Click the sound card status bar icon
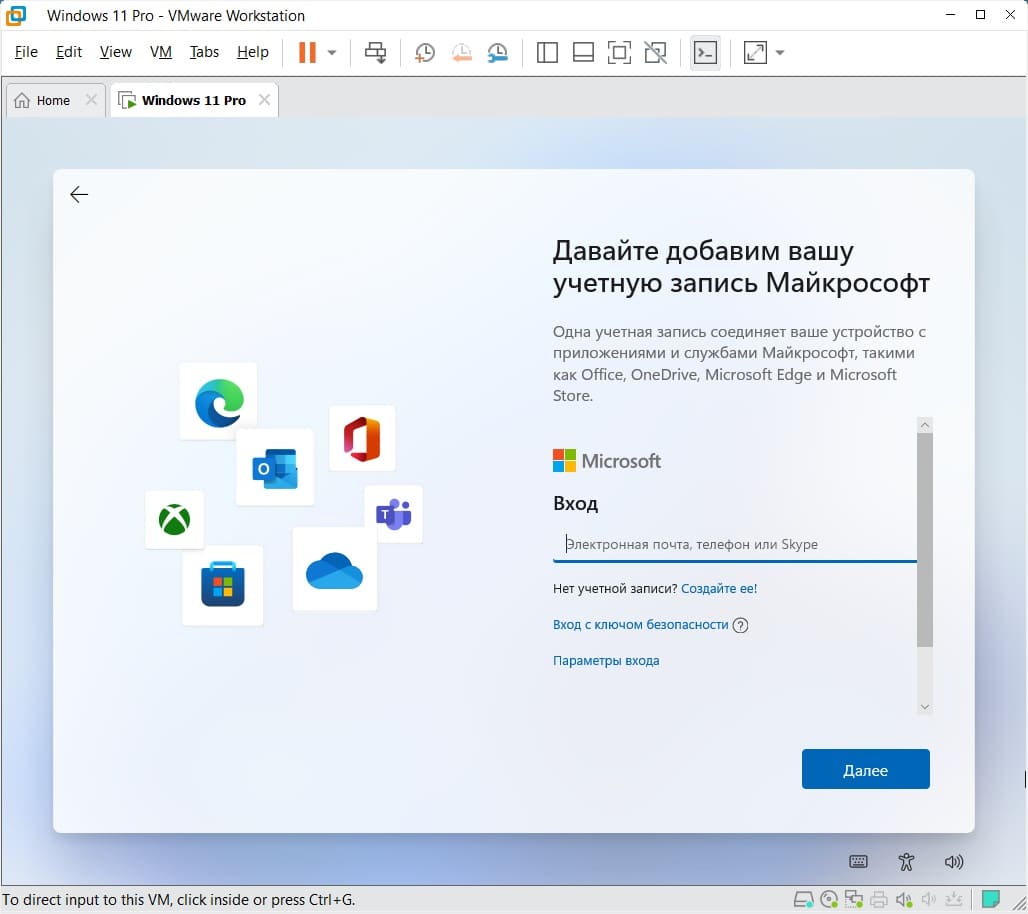Image resolution: width=1028 pixels, height=914 pixels. [x=904, y=899]
